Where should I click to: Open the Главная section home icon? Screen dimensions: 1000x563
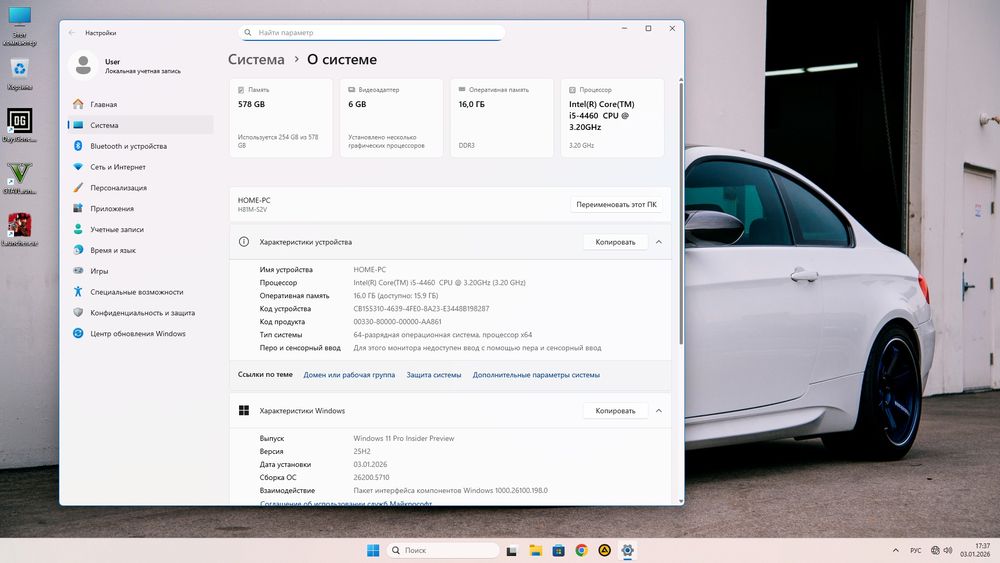click(78, 104)
